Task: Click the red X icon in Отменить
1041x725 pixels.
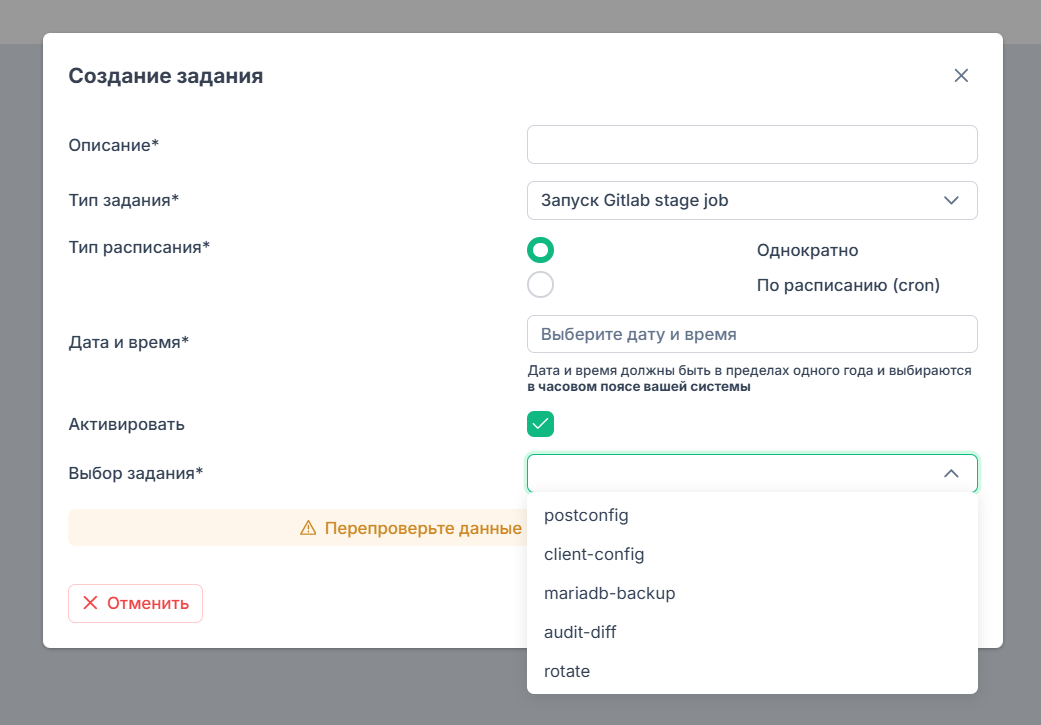Action: tap(90, 603)
